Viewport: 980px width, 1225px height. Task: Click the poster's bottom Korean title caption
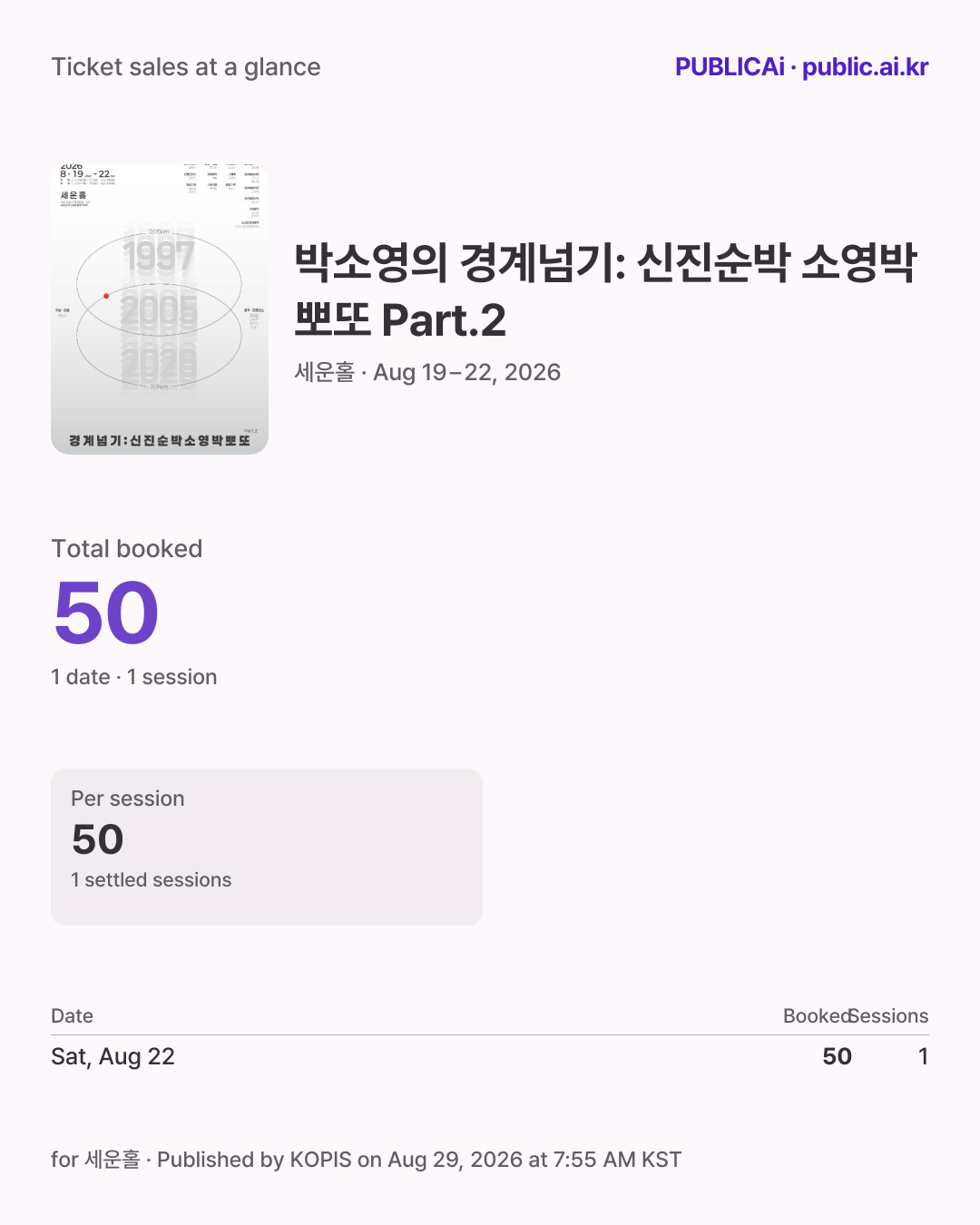tap(160, 440)
